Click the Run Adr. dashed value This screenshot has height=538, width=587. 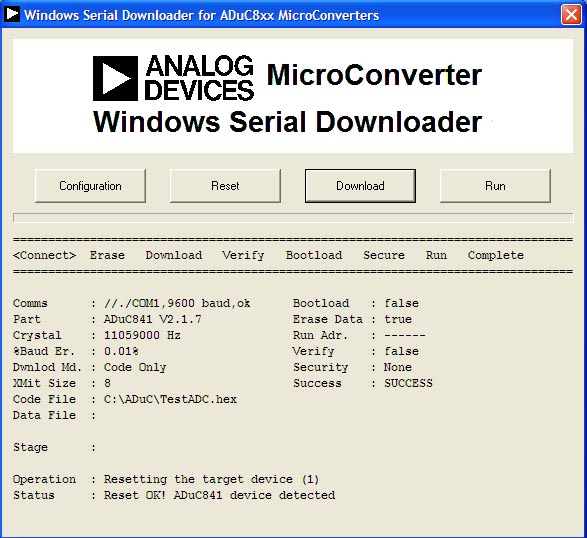[x=405, y=335]
